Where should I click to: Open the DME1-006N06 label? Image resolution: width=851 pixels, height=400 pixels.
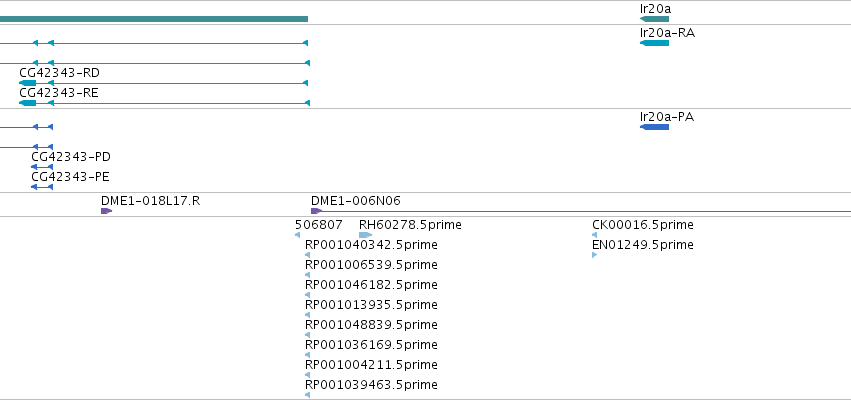coord(355,201)
